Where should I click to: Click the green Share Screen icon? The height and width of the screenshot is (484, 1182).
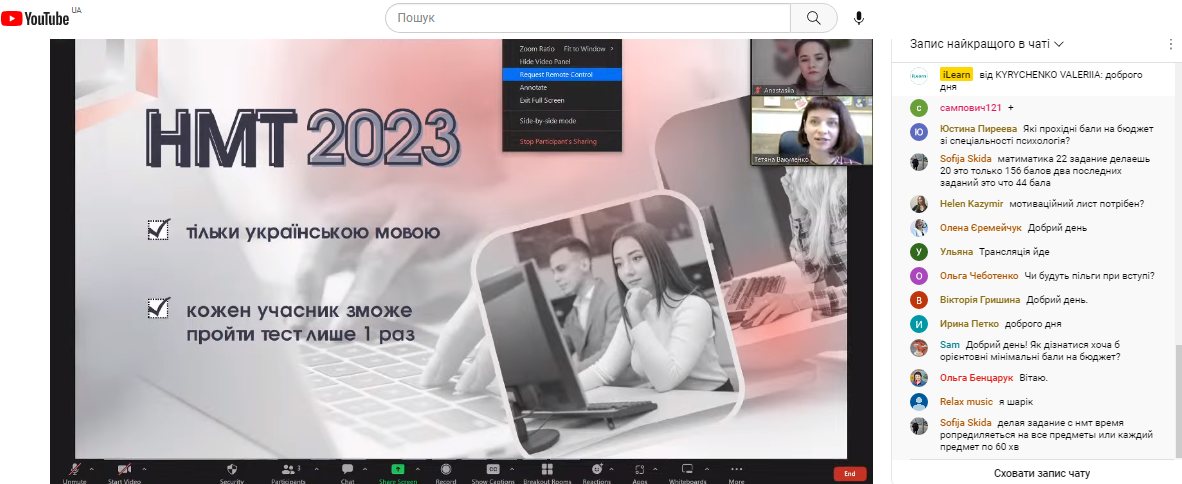click(397, 469)
